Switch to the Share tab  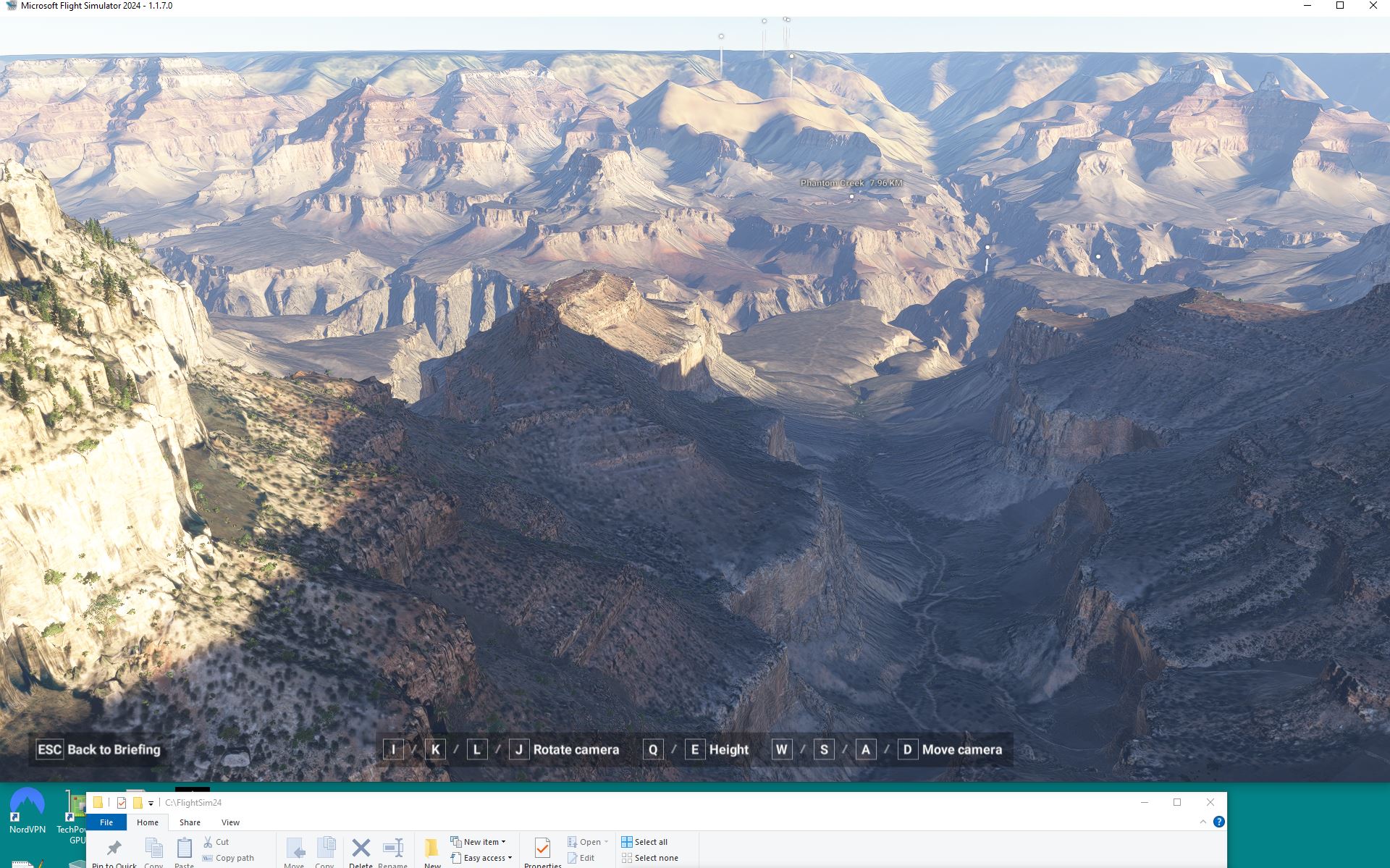pyautogui.click(x=189, y=822)
